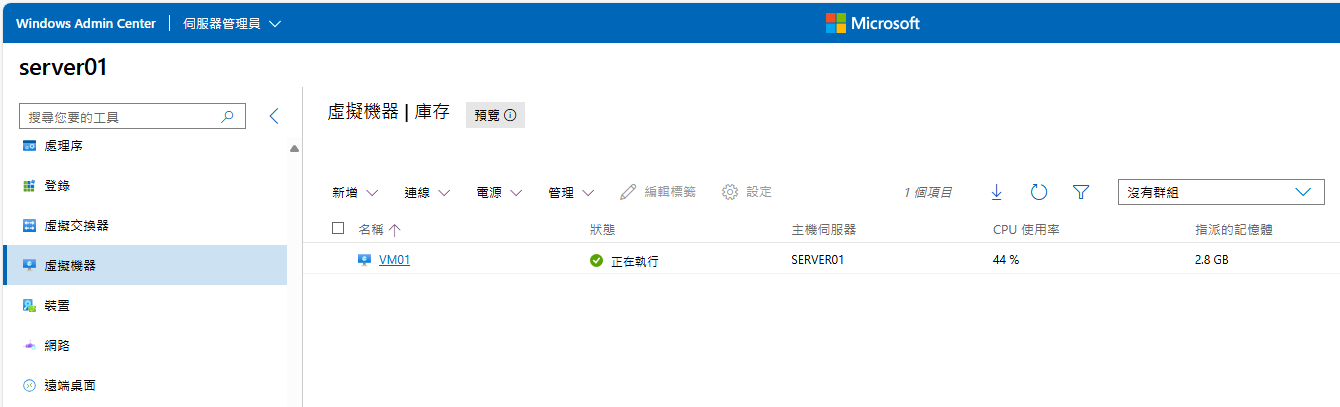Open the 連線 dropdown
Image resolution: width=1340 pixels, height=407 pixels.
428,192
